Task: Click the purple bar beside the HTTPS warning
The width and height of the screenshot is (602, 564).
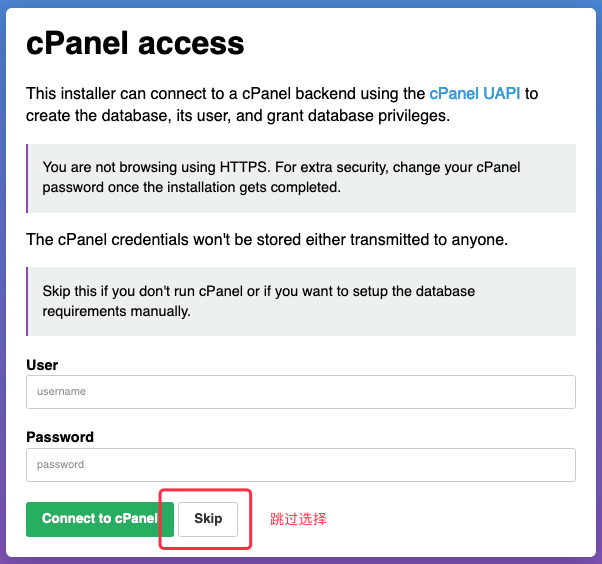Action: pyautogui.click(x=27, y=177)
